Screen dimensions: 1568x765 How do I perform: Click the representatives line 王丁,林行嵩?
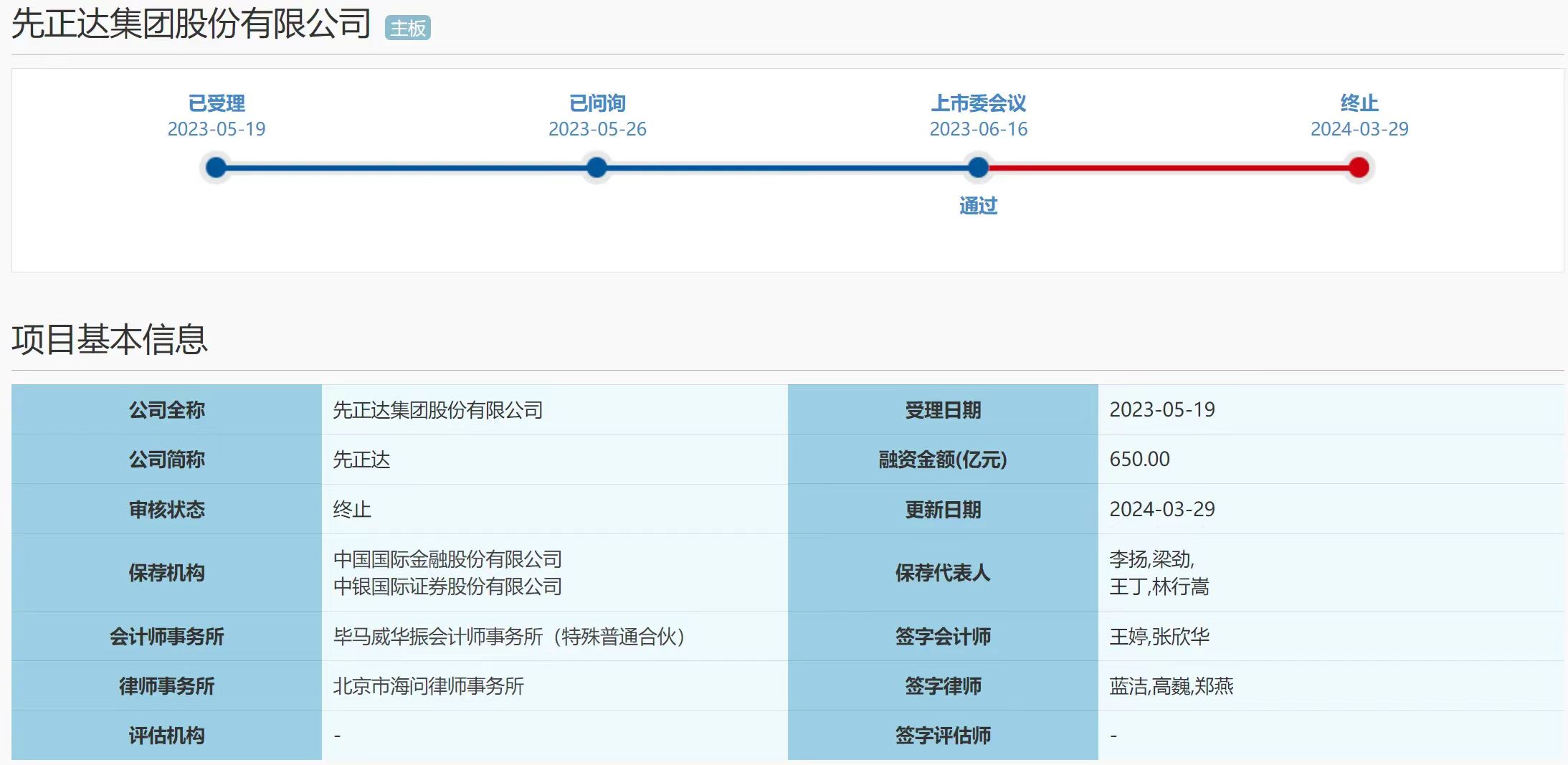(1159, 586)
